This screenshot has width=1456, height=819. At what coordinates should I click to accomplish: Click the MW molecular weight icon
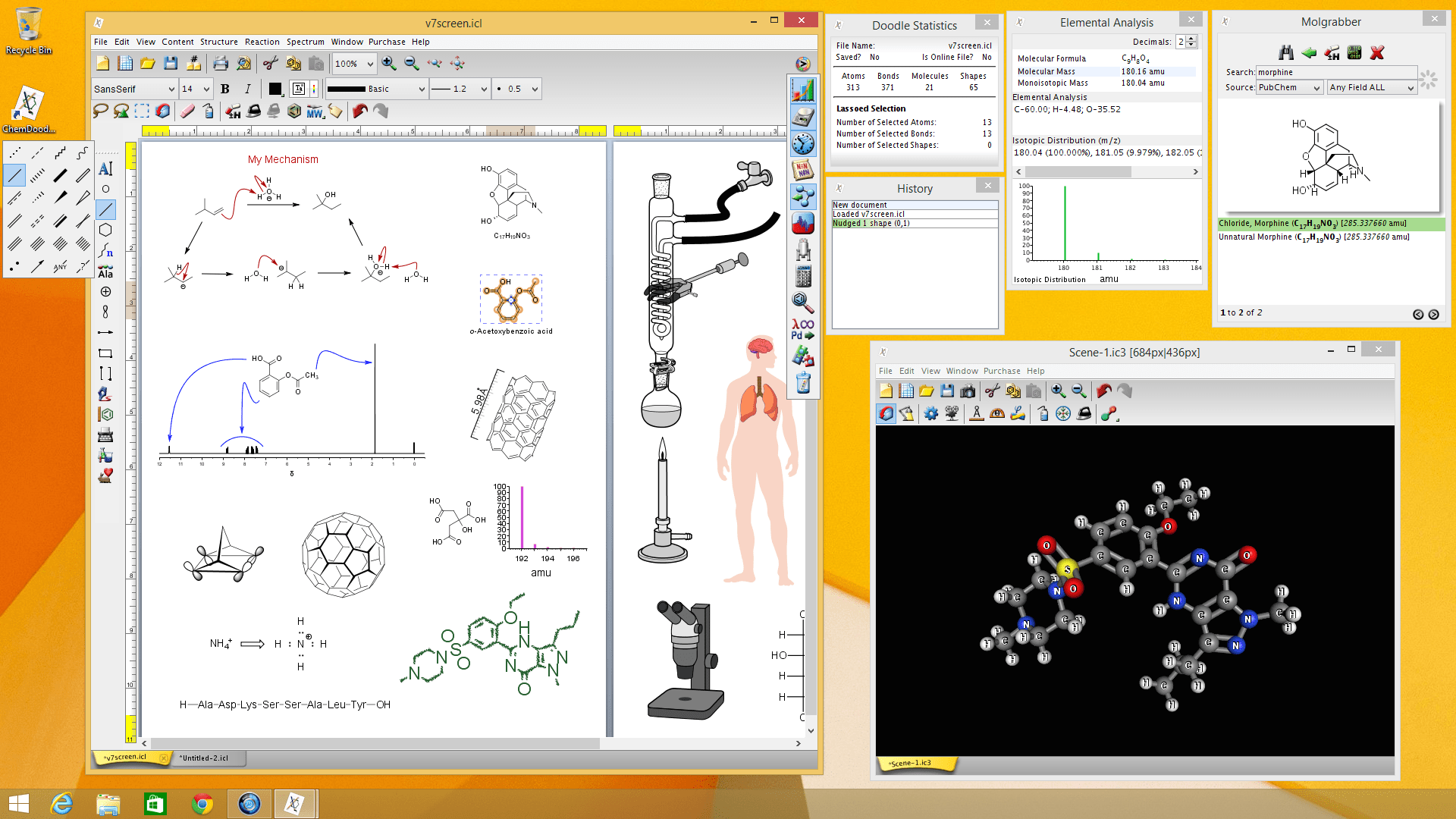315,111
